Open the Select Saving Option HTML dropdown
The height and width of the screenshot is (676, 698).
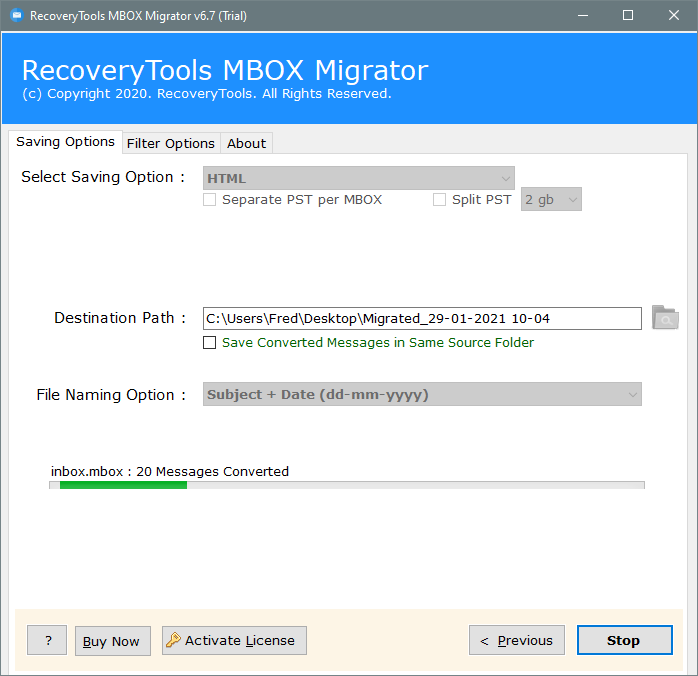(x=359, y=178)
